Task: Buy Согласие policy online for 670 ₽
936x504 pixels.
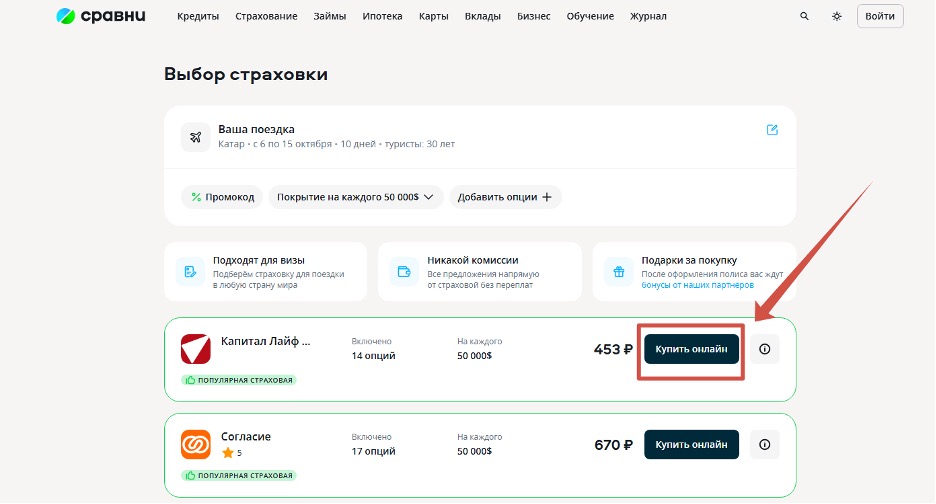Action: click(x=691, y=445)
